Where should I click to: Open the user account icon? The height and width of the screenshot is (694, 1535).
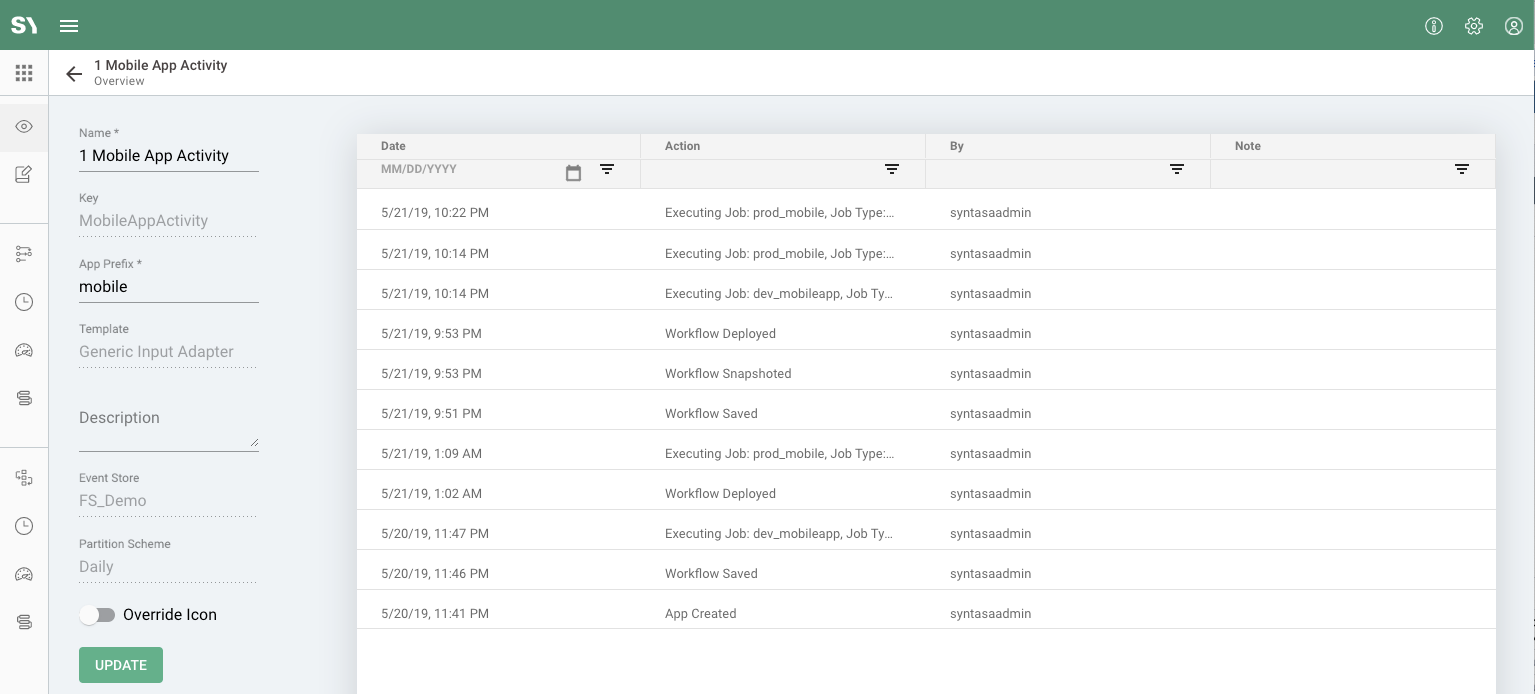pos(1513,26)
